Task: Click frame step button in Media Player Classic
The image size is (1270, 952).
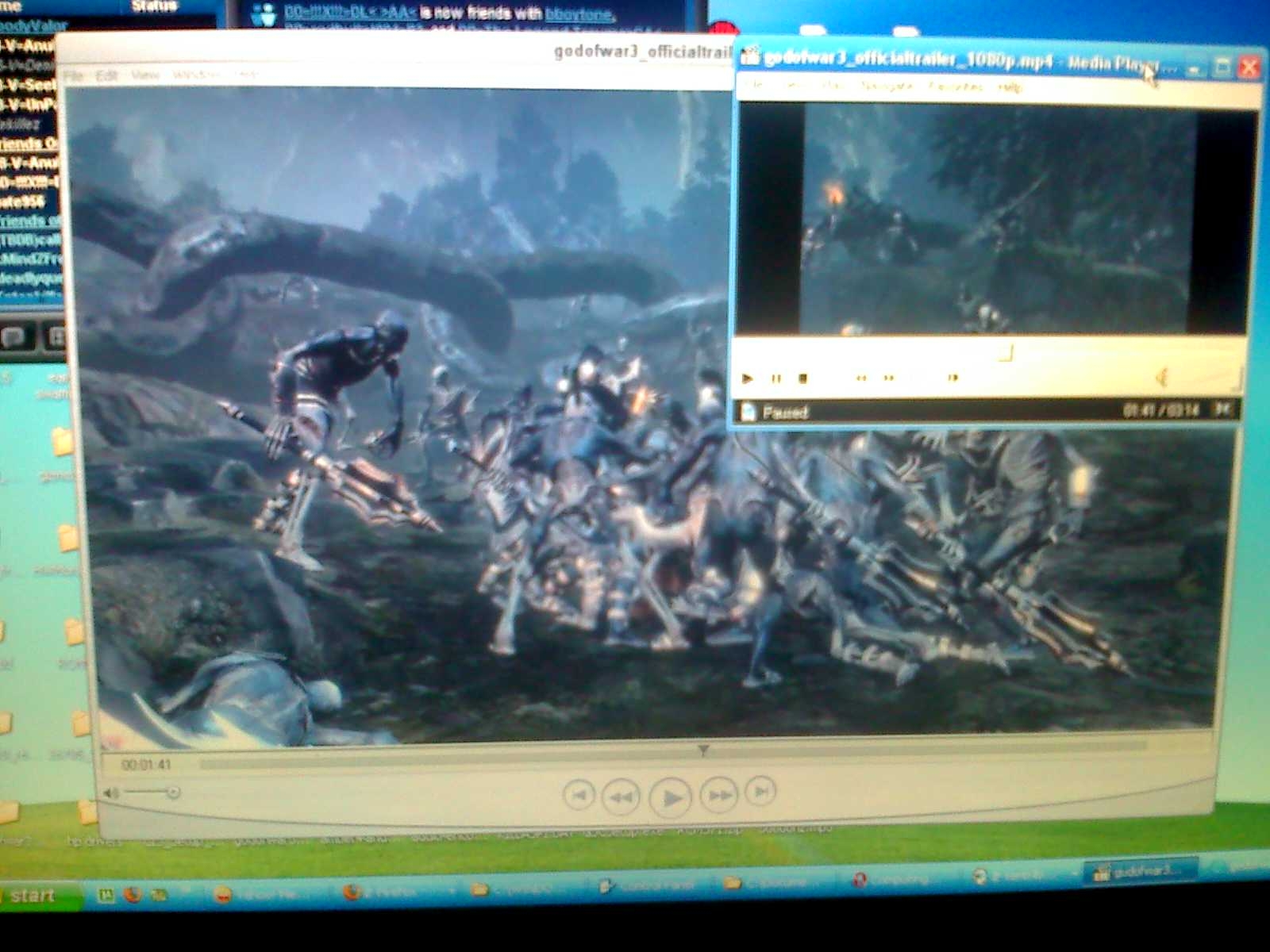Action: point(952,378)
